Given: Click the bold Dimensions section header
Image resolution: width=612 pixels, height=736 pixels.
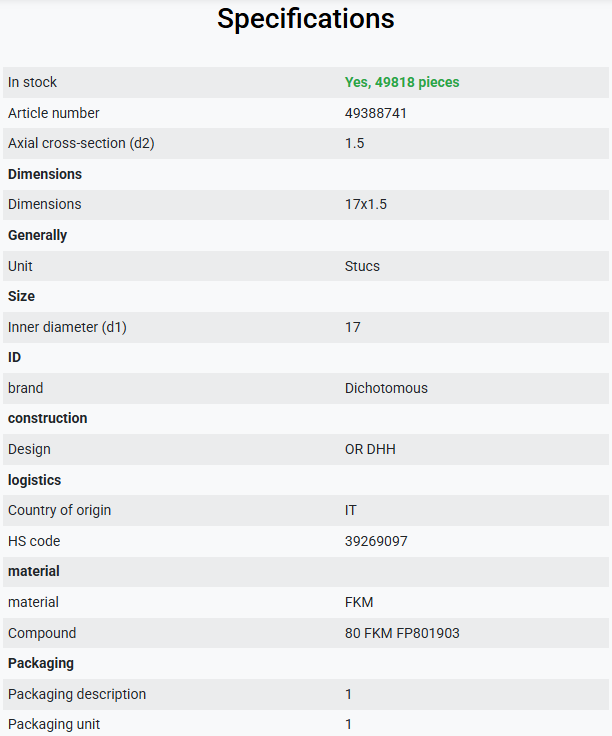Looking at the screenshot, I should coord(45,174).
